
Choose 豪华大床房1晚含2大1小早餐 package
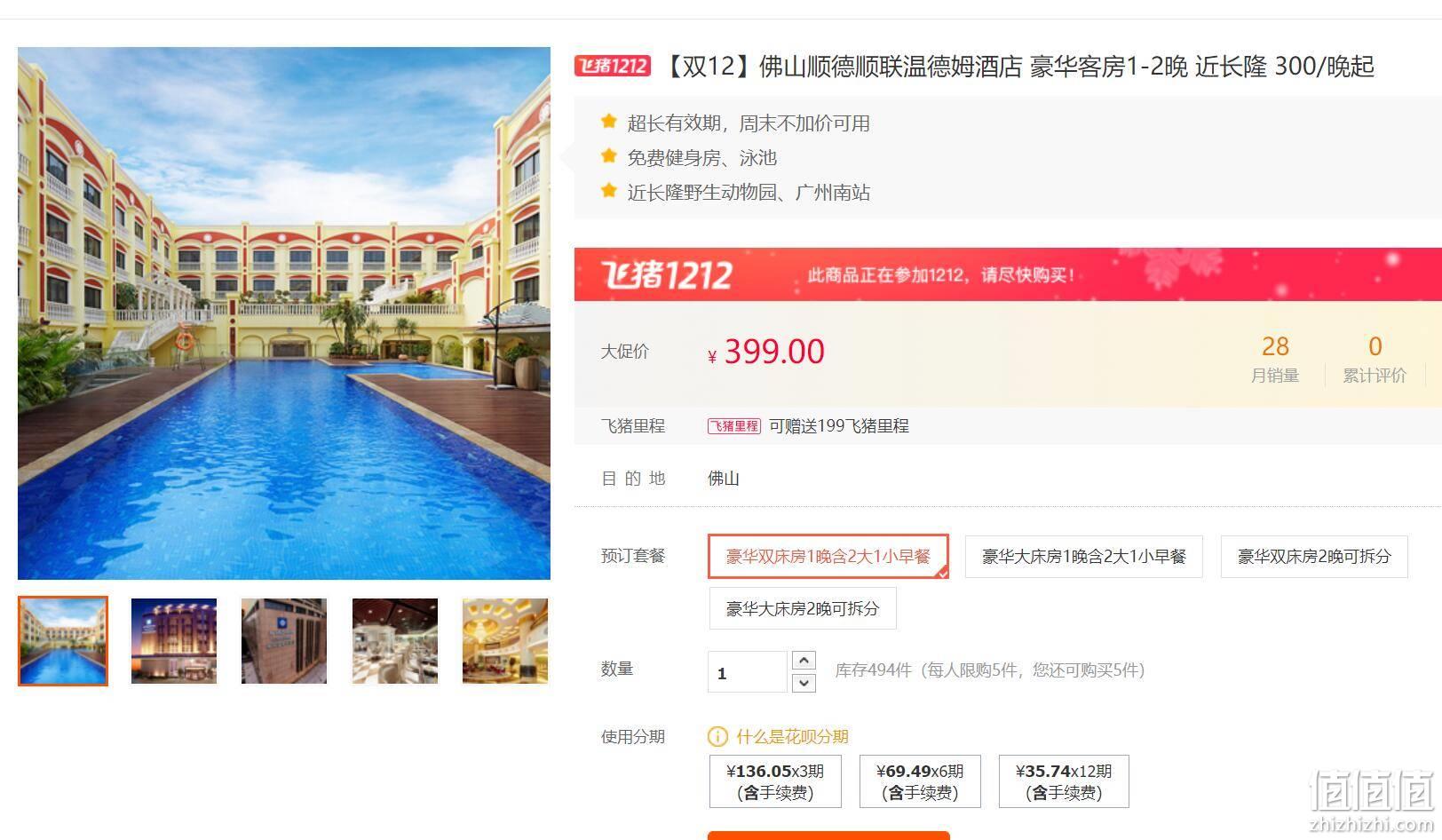click(1083, 557)
